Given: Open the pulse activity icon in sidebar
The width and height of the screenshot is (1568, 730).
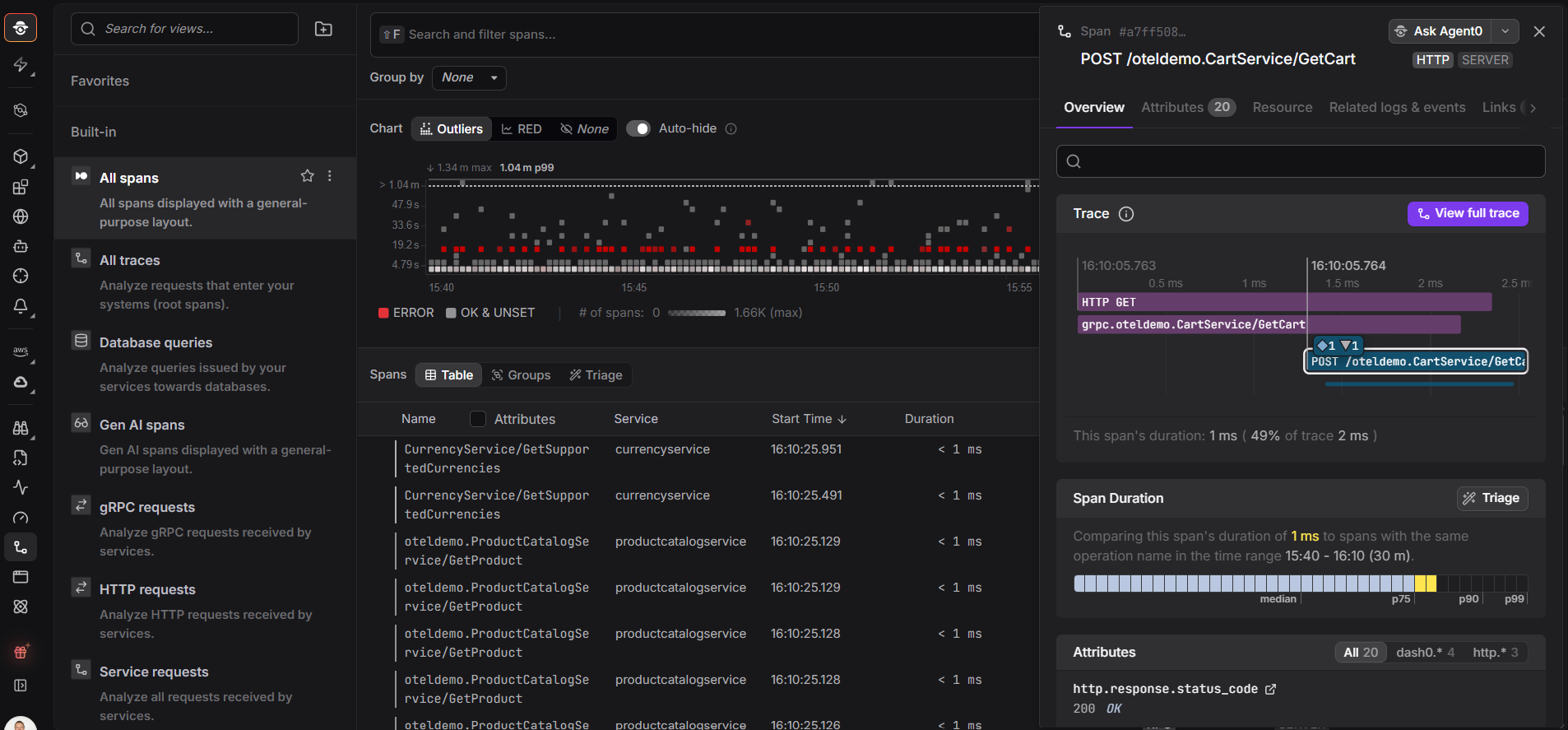Looking at the screenshot, I should 21,487.
